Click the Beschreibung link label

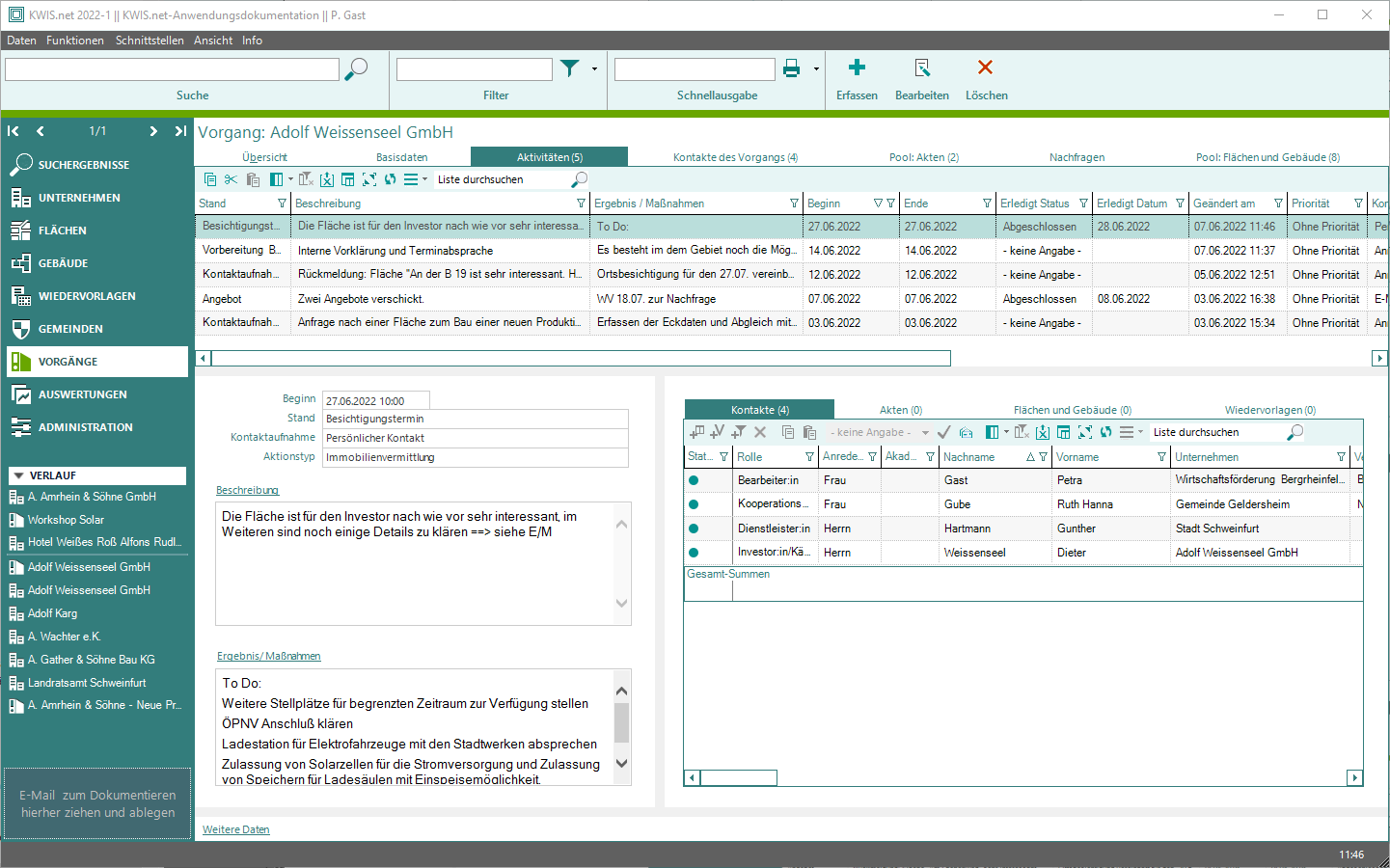click(x=247, y=490)
